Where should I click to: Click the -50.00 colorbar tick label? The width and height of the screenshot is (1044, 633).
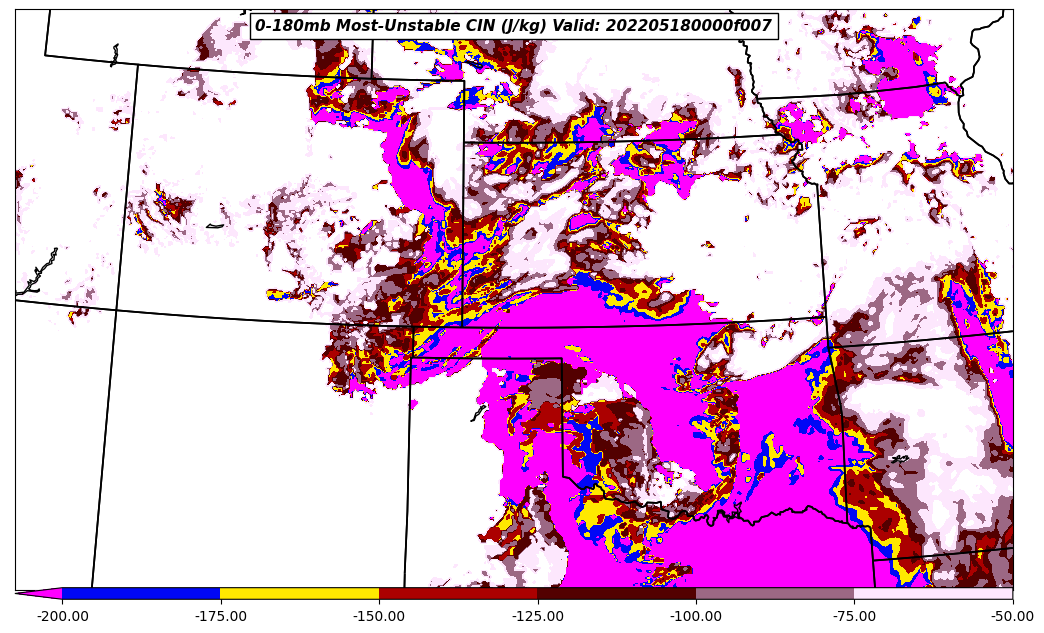click(x=1012, y=616)
